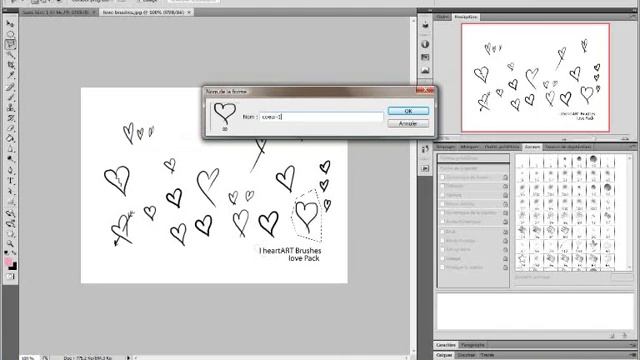Select the History Brush tool
This screenshot has height=360, width=640.
click(10, 118)
